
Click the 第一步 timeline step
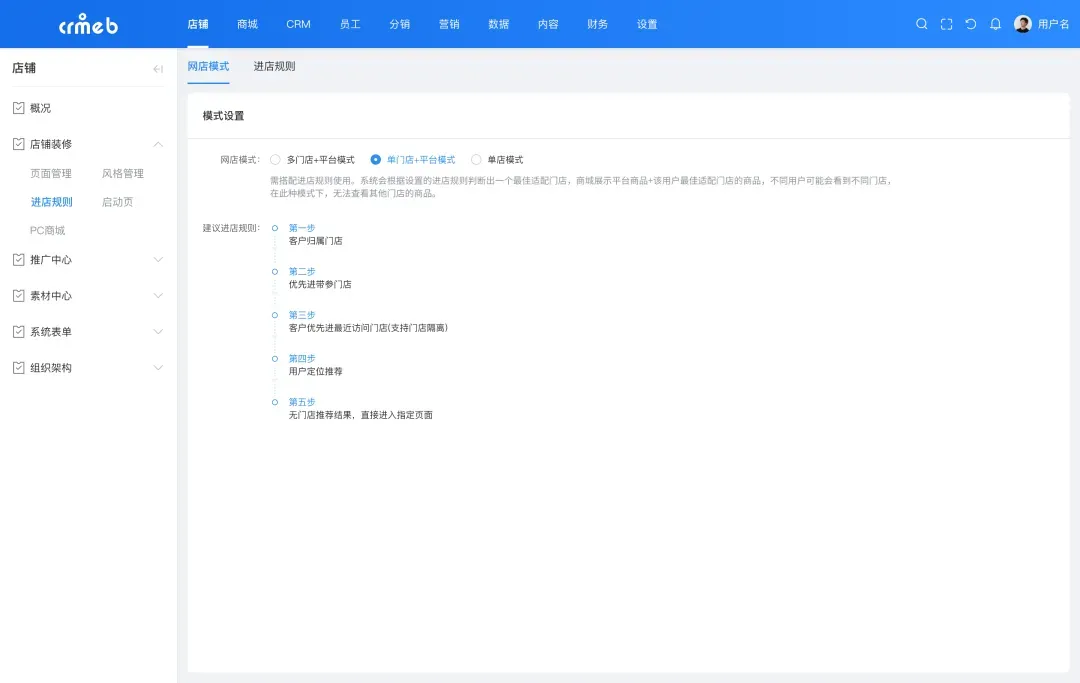302,228
